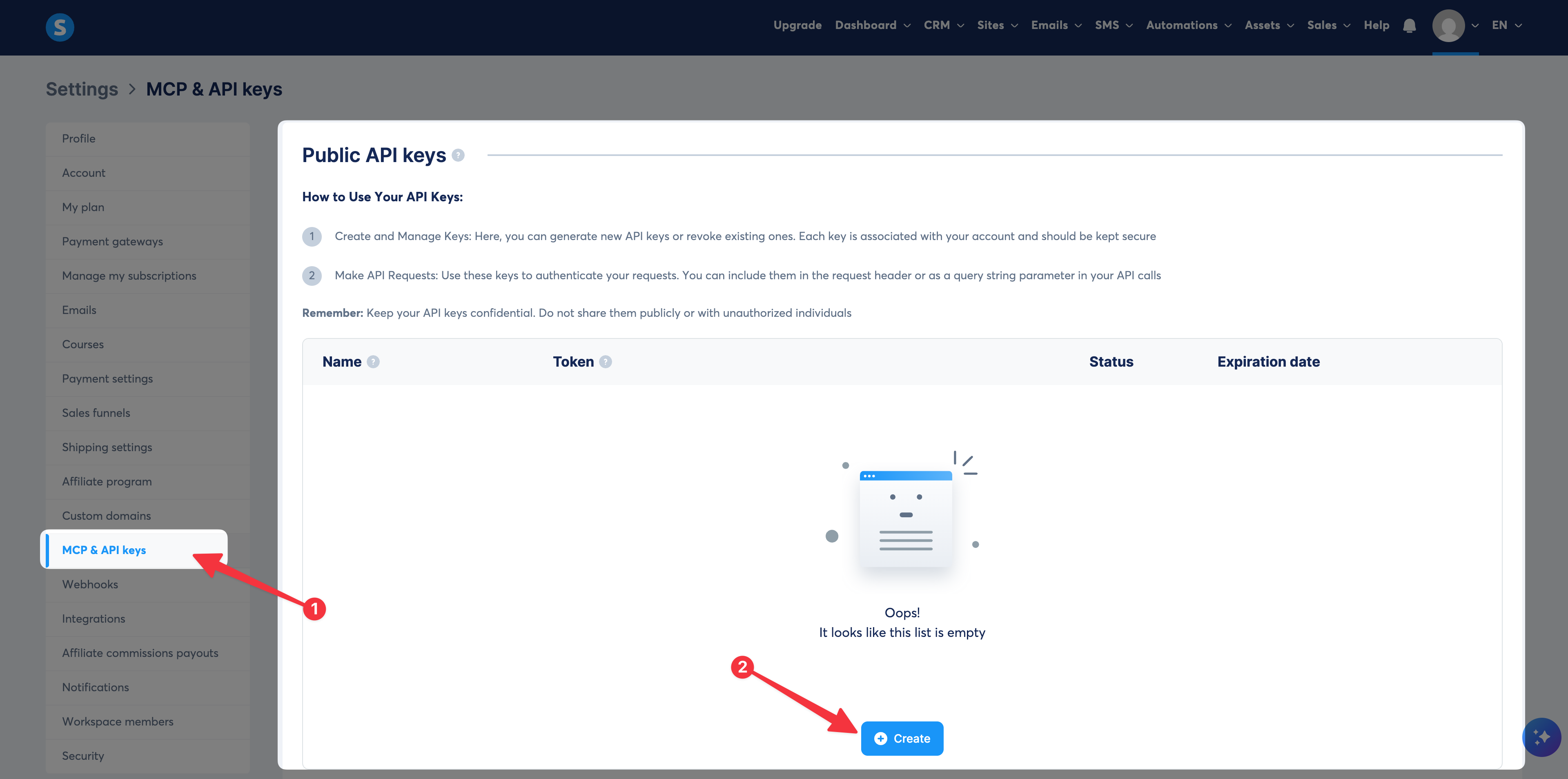Click Settings breadcrumb link

[82, 89]
